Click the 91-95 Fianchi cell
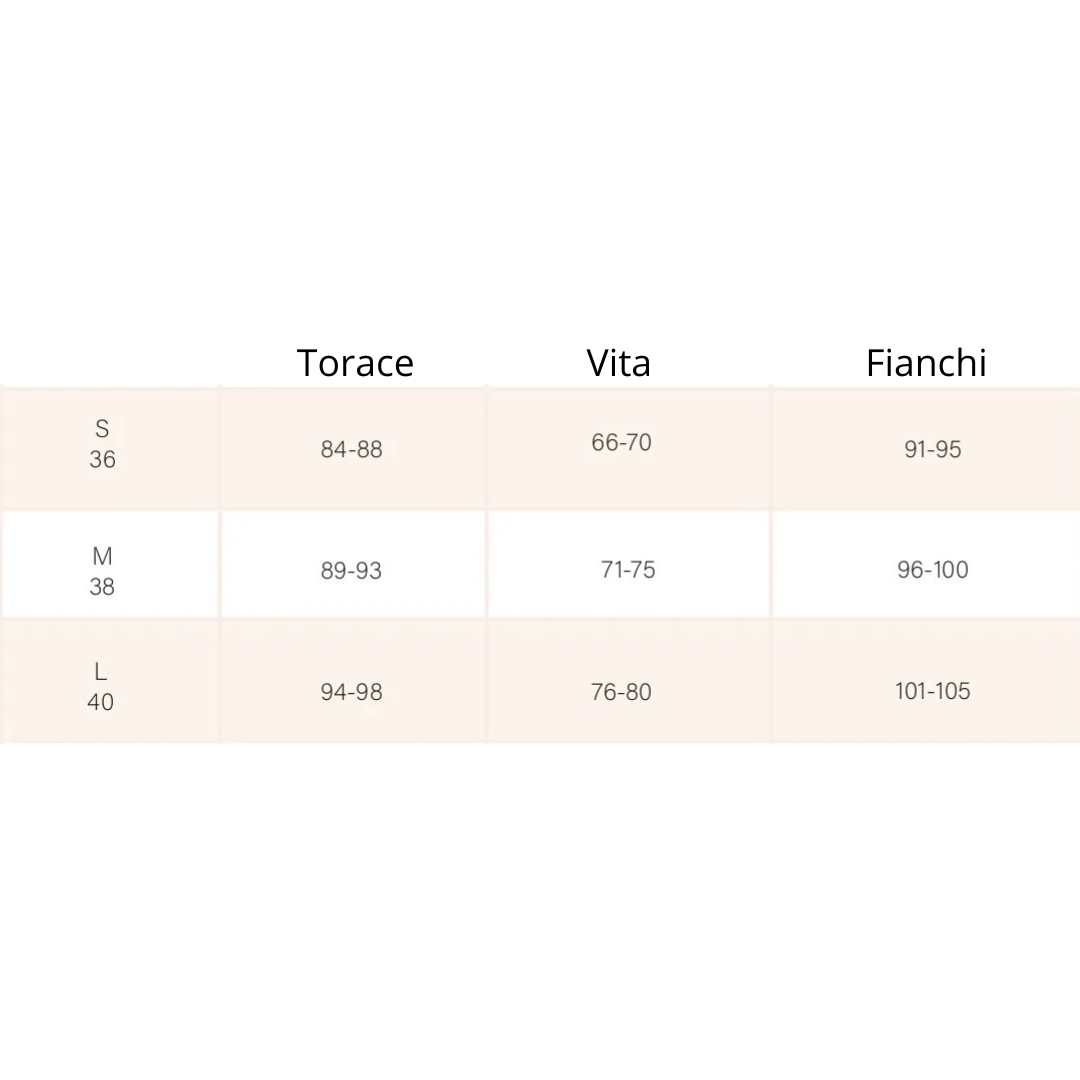The image size is (1080, 1080). [x=932, y=450]
